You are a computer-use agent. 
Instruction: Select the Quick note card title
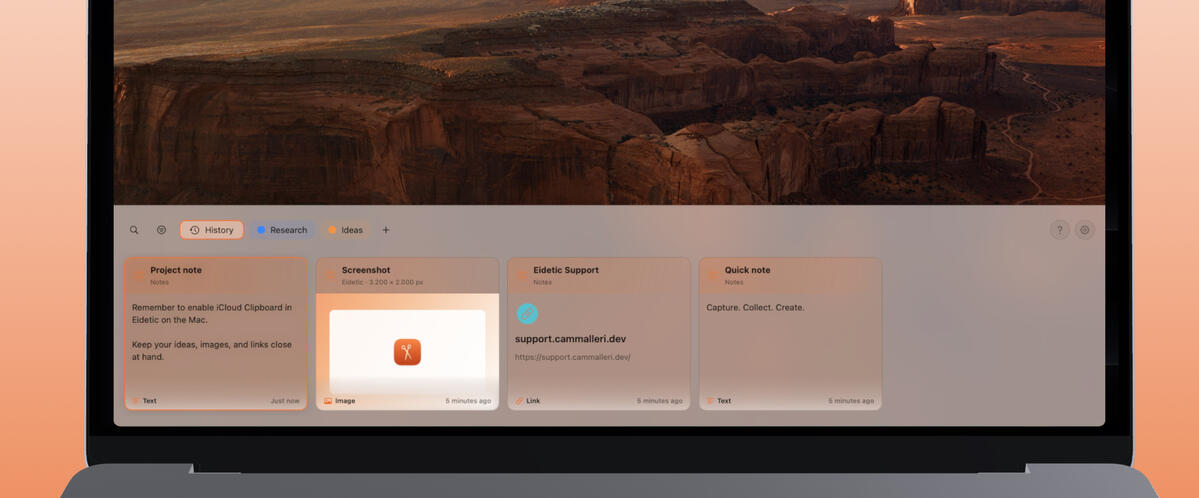coord(748,270)
